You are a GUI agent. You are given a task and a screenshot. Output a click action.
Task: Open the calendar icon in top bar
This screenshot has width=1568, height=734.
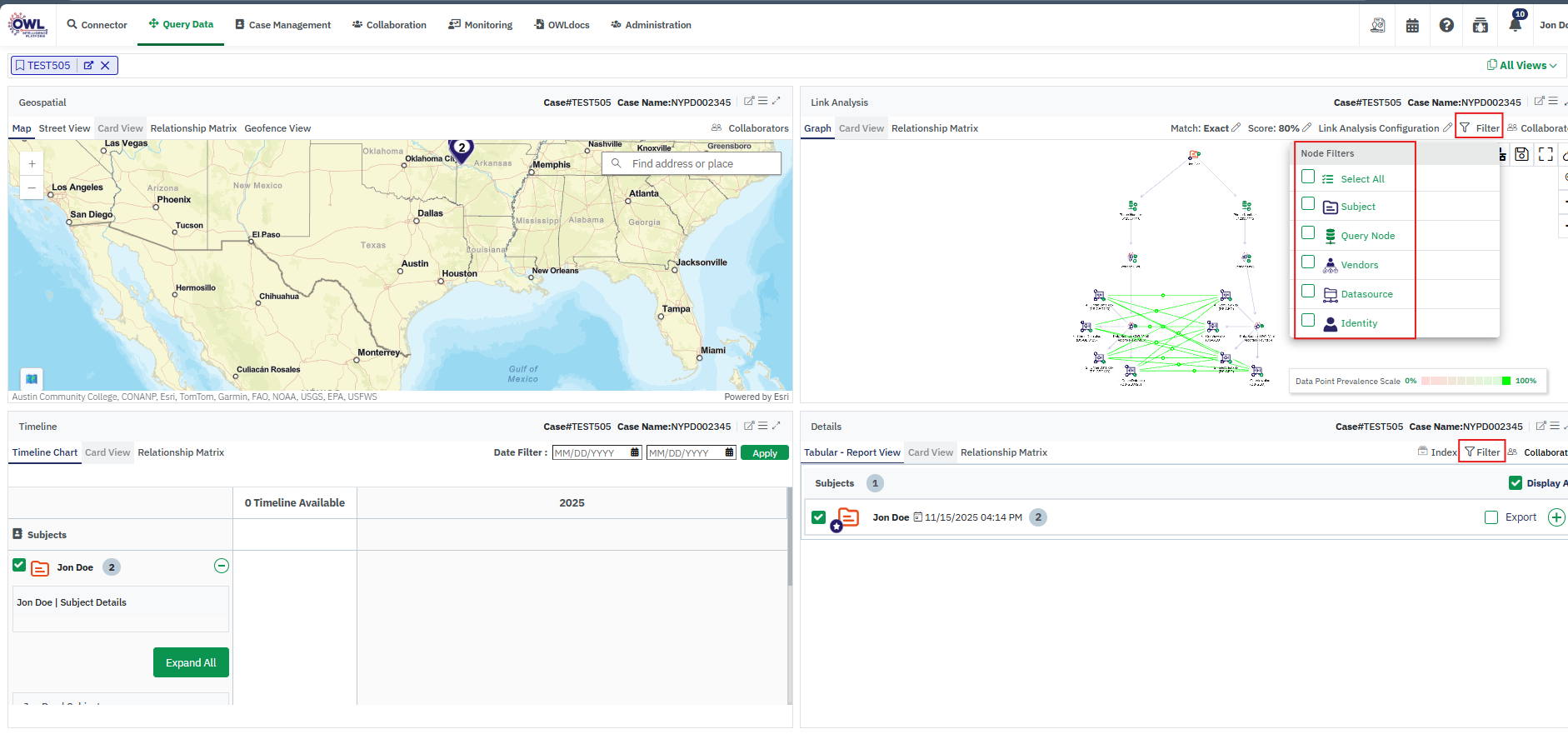point(1412,26)
